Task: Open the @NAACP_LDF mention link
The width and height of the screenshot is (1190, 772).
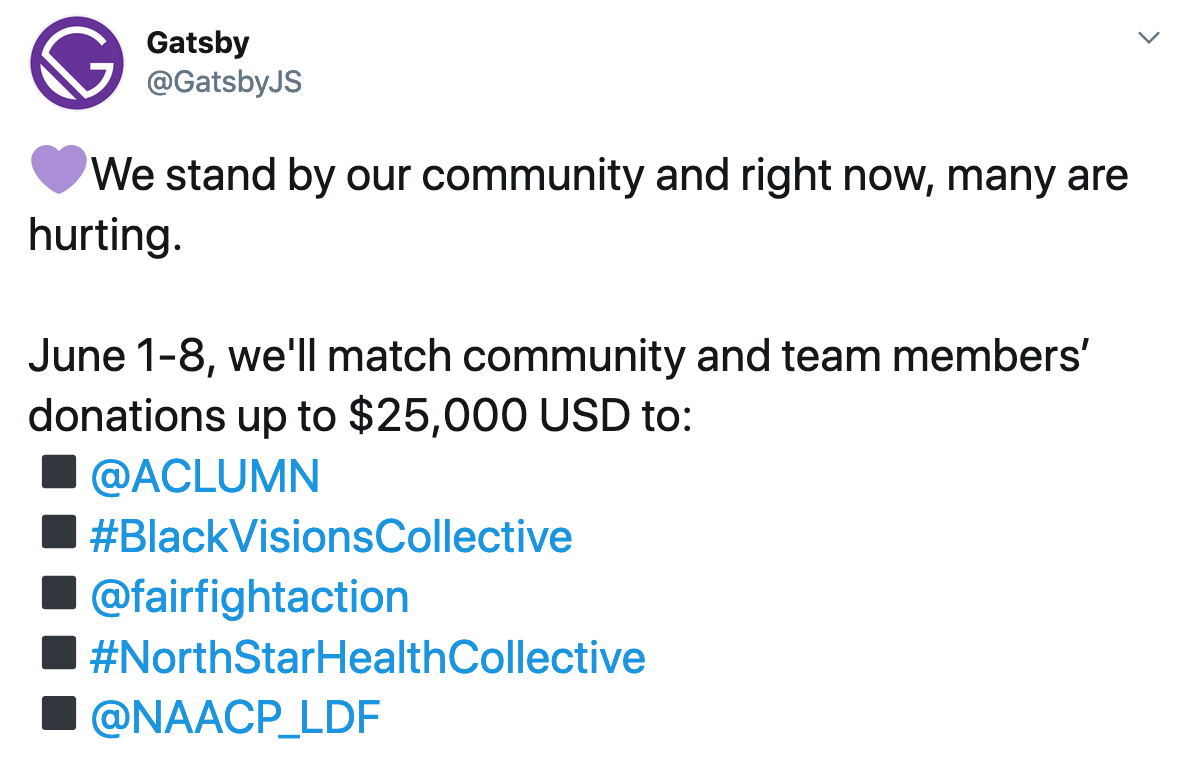Action: 235,718
